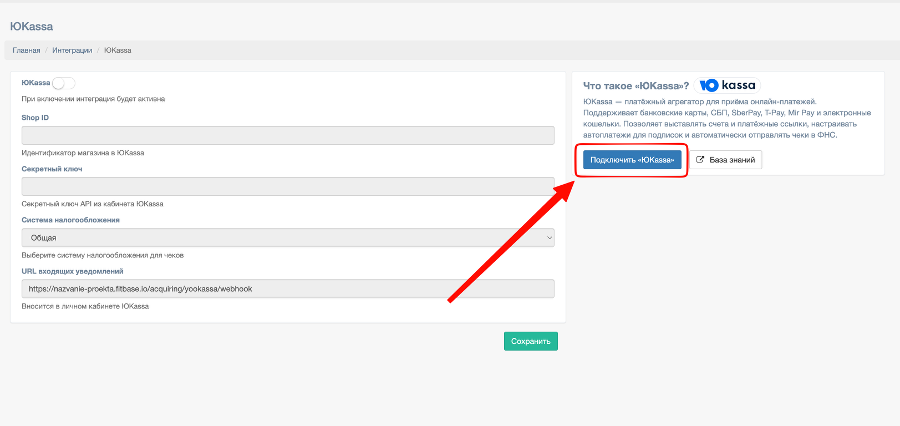The height and width of the screenshot is (426, 900).
Task: Click the Shop ID label
Action: [35, 117]
